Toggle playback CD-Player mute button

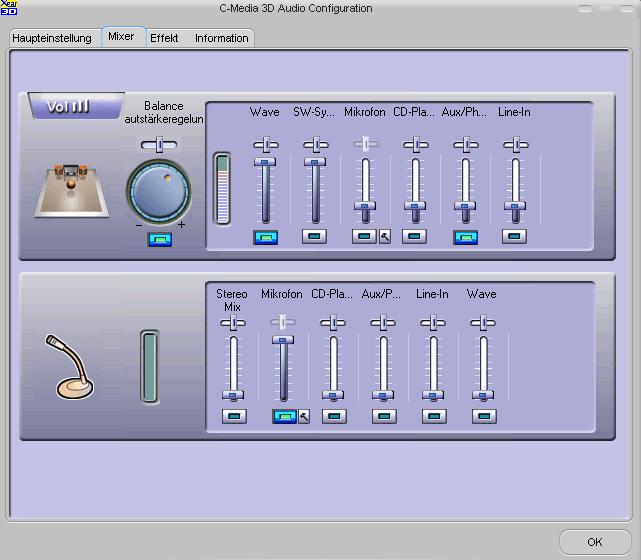pyautogui.click(x=414, y=236)
